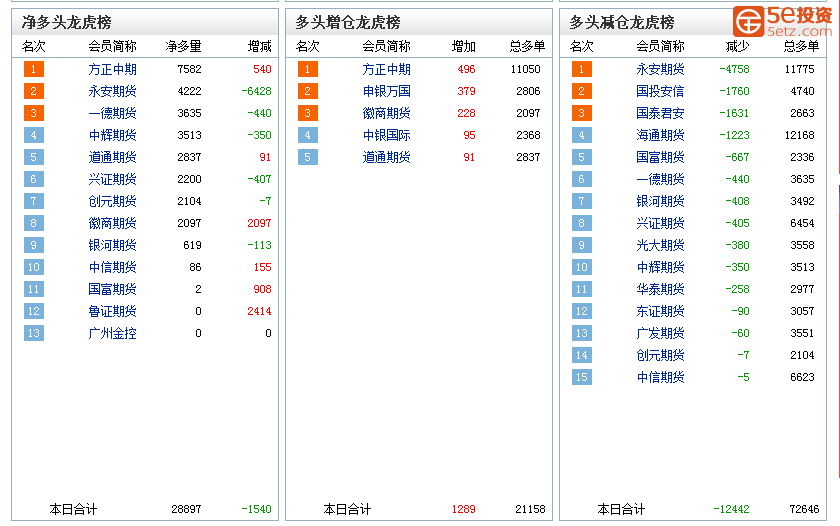The width and height of the screenshot is (840, 526).
Task: Open 东证期货 member link
Action: point(660,311)
